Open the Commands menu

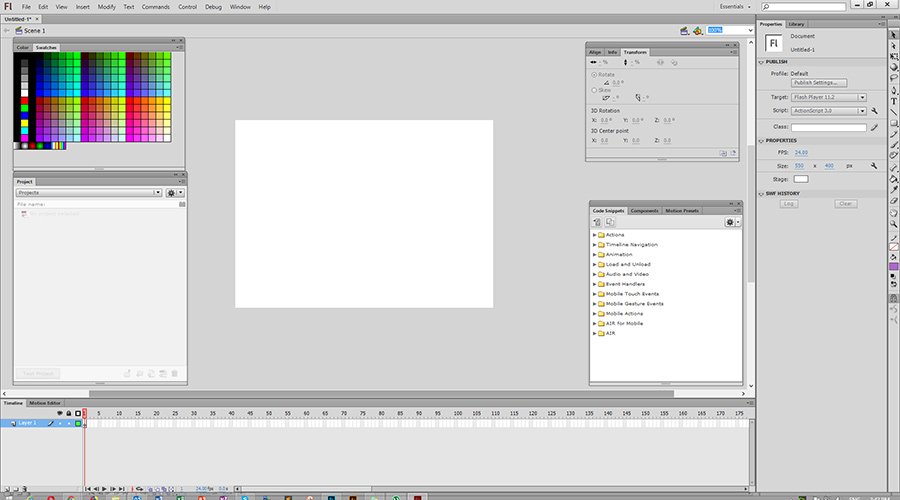pos(156,7)
